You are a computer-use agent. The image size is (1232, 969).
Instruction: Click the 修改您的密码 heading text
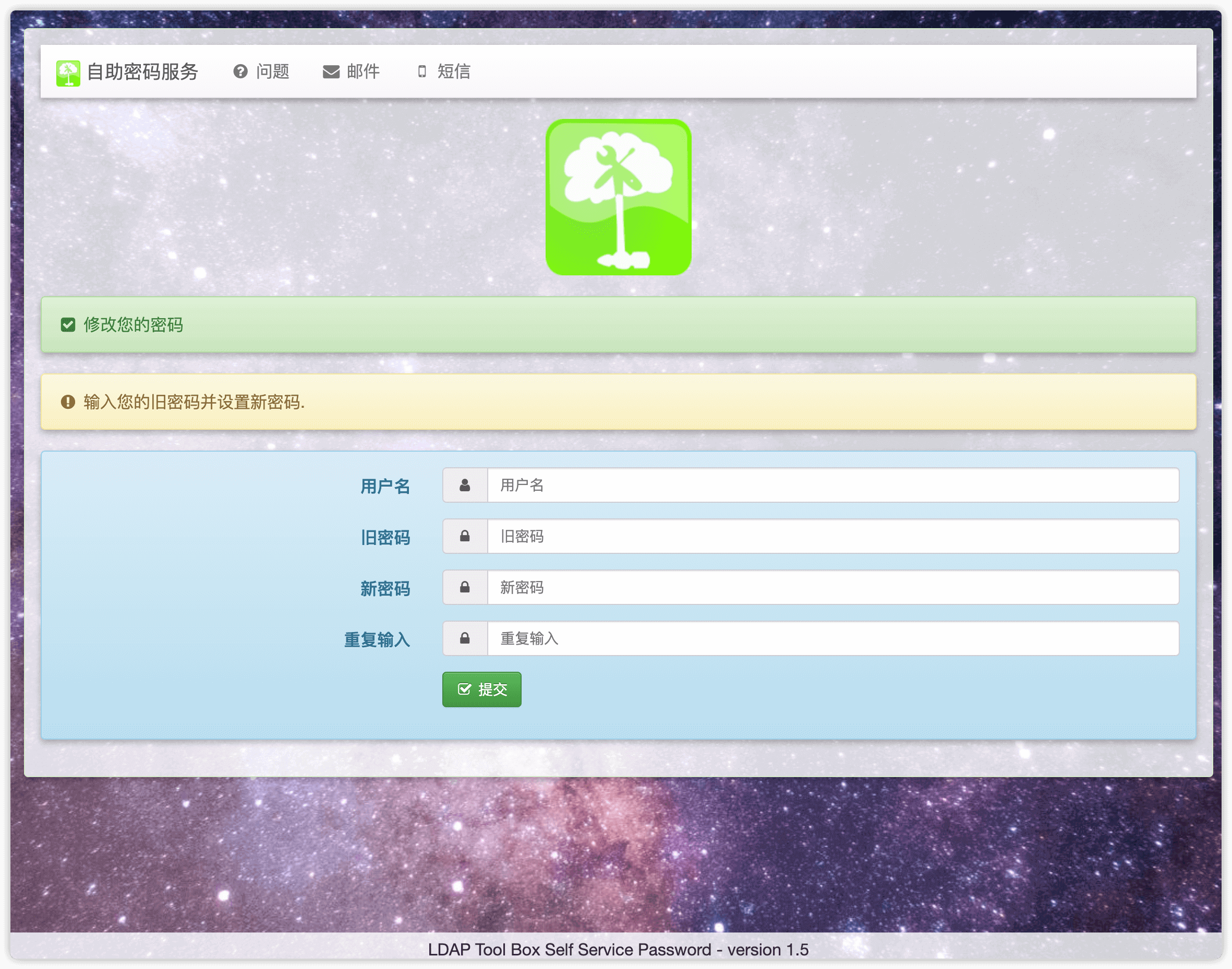point(134,324)
